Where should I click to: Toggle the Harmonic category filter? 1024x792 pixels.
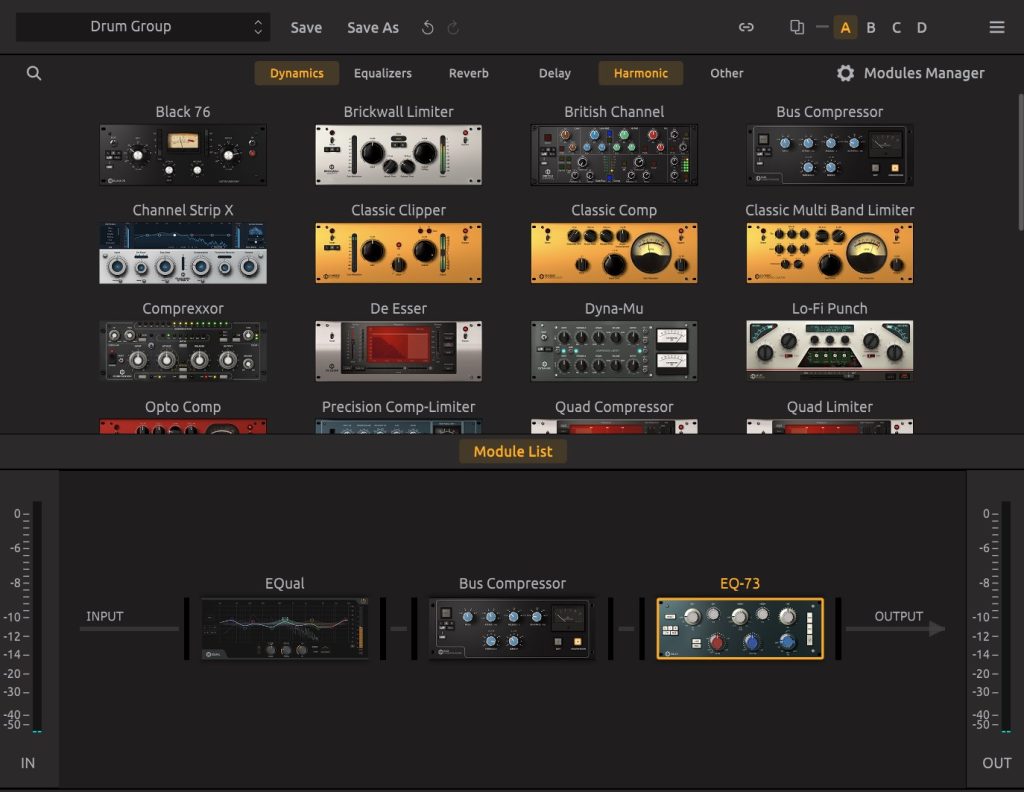[640, 73]
